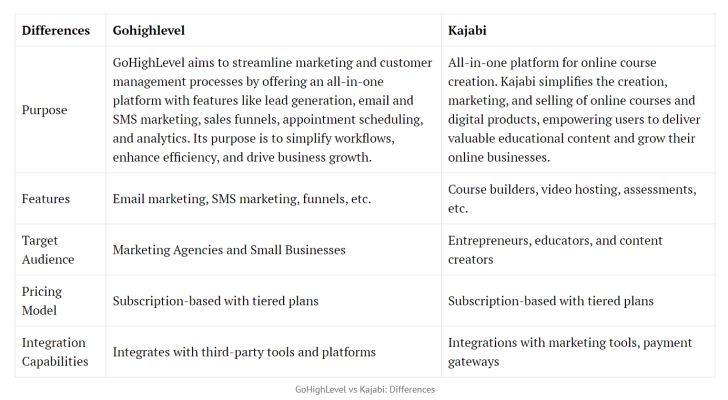
Task: Click the "Differences" column header
Action: [x=56, y=30]
